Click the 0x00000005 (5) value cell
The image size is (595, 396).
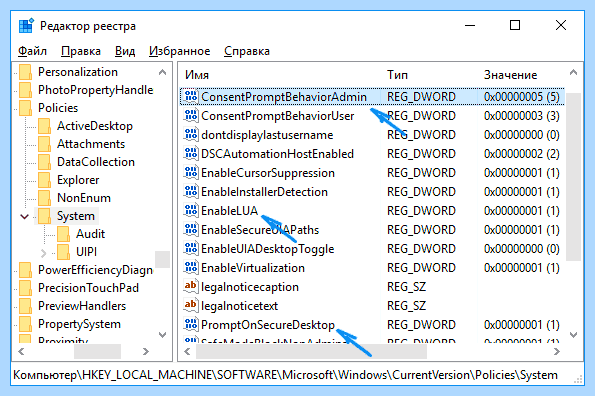coord(521,97)
